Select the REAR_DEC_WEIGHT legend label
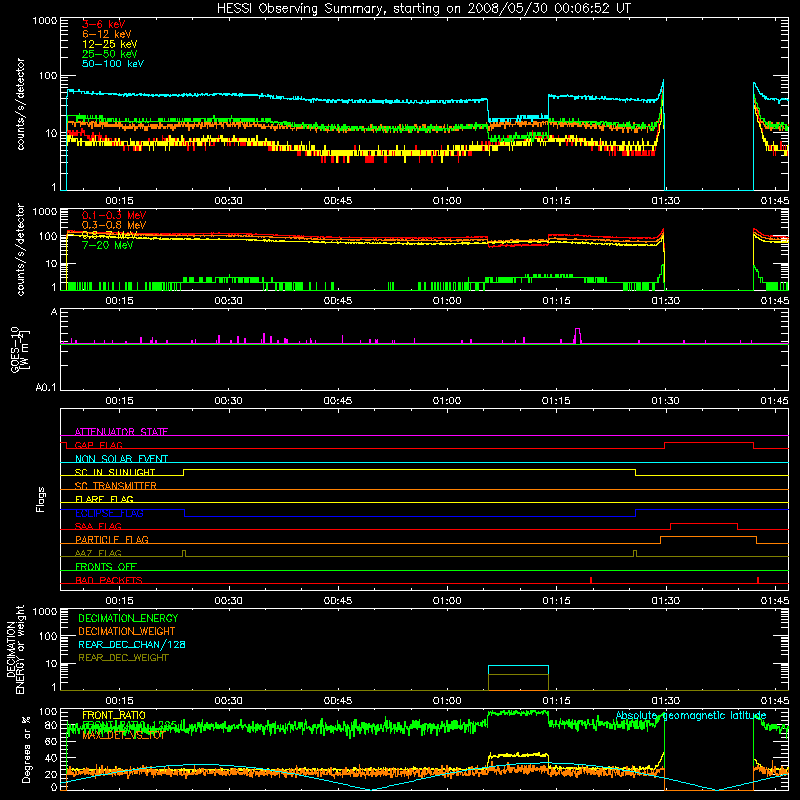This screenshot has width=800, height=800. (x=123, y=658)
